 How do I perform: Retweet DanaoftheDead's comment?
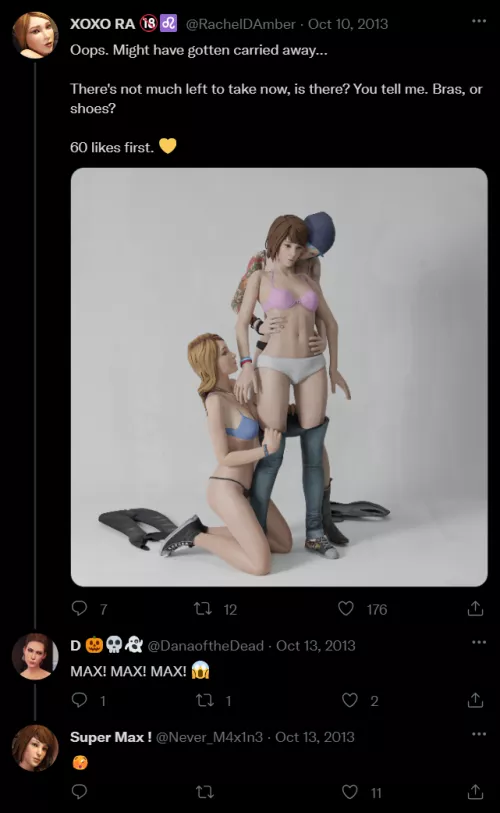(204, 700)
